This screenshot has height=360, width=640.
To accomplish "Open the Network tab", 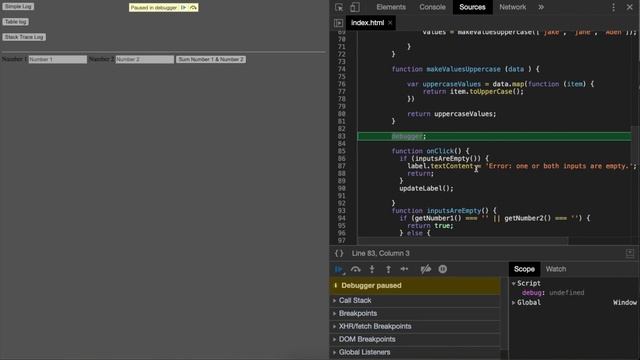I will 513,7.
